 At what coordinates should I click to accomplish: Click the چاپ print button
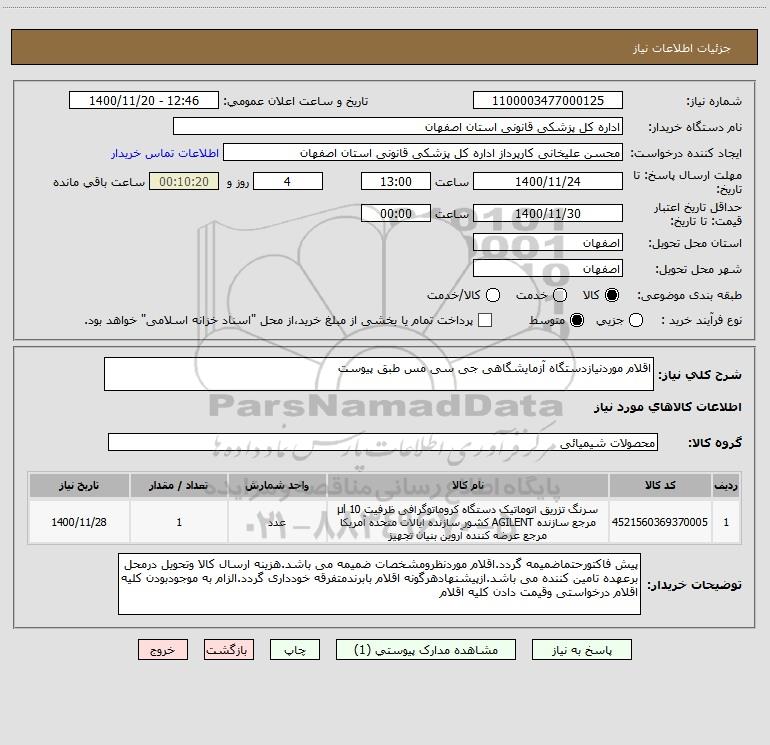tap(295, 650)
